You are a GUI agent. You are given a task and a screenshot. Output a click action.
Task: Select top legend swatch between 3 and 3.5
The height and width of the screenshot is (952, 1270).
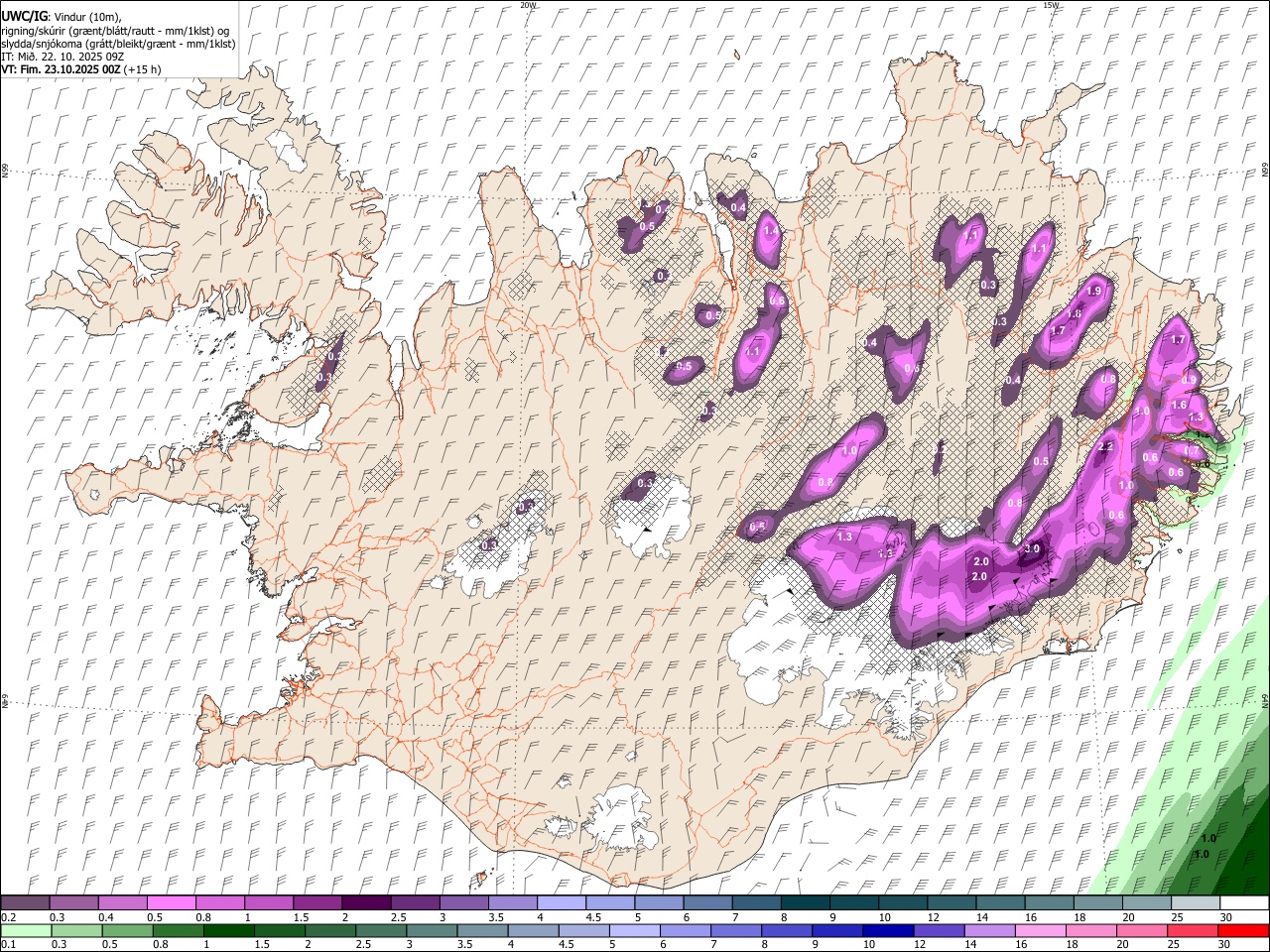tap(463, 902)
